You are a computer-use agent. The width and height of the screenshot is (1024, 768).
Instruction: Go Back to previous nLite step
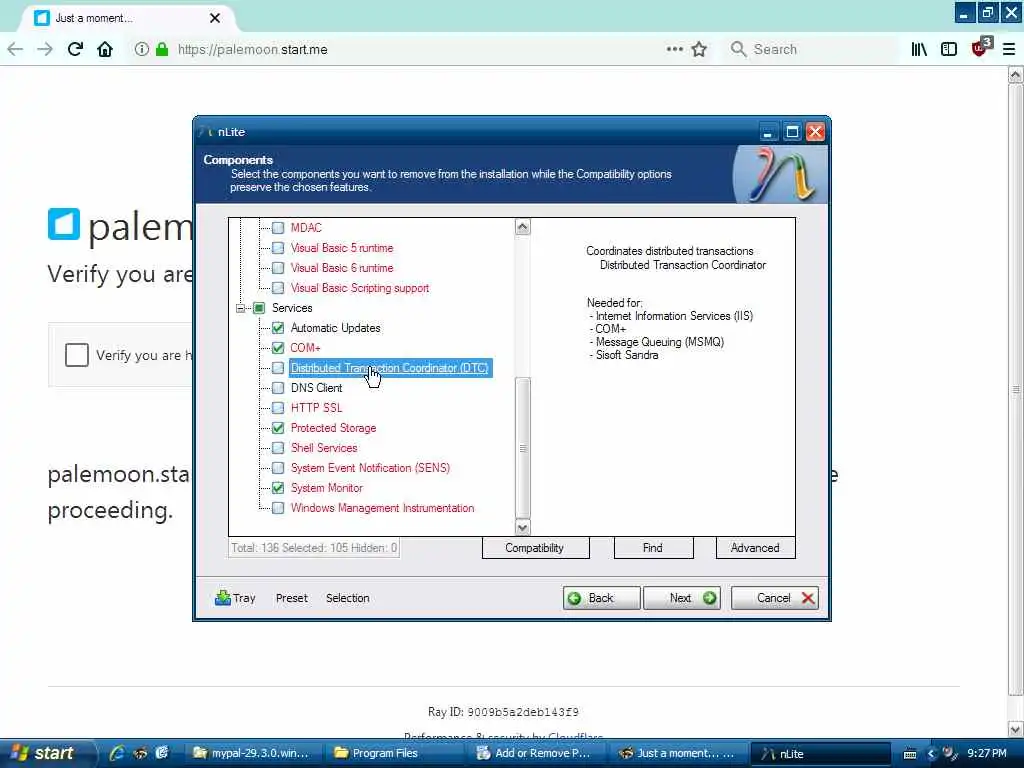pyautogui.click(x=601, y=598)
